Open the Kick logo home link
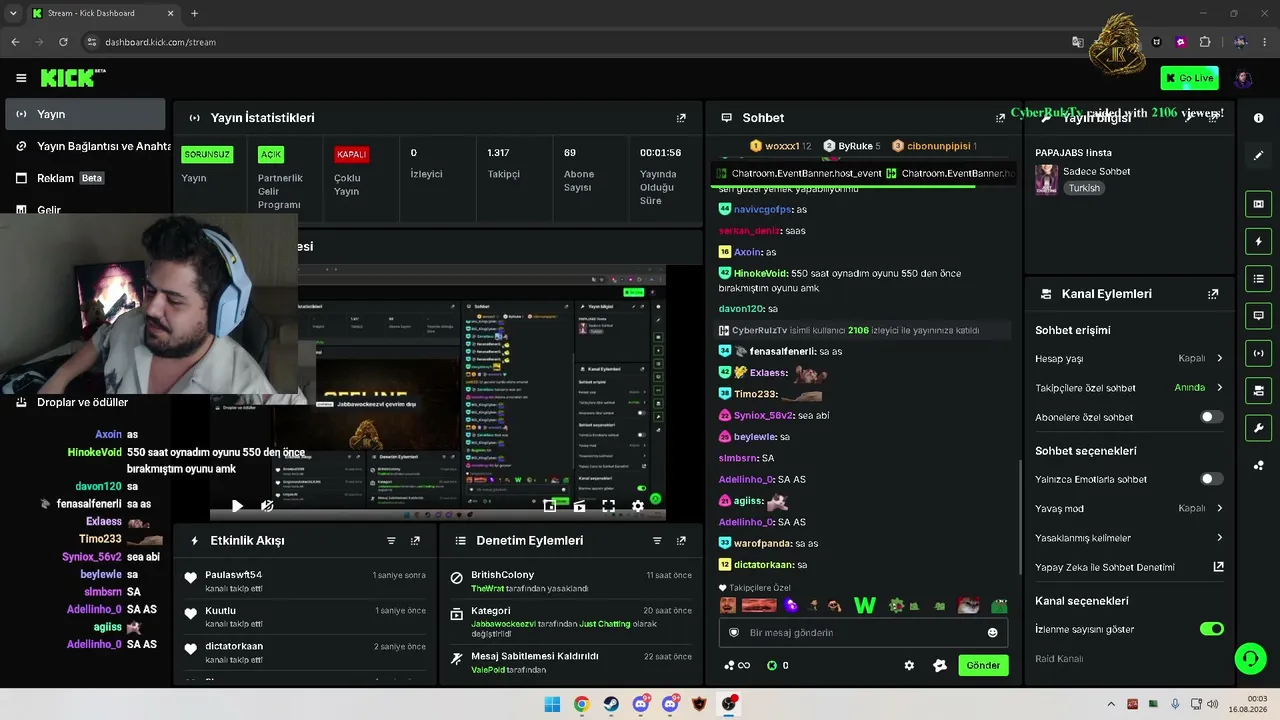 [73, 78]
